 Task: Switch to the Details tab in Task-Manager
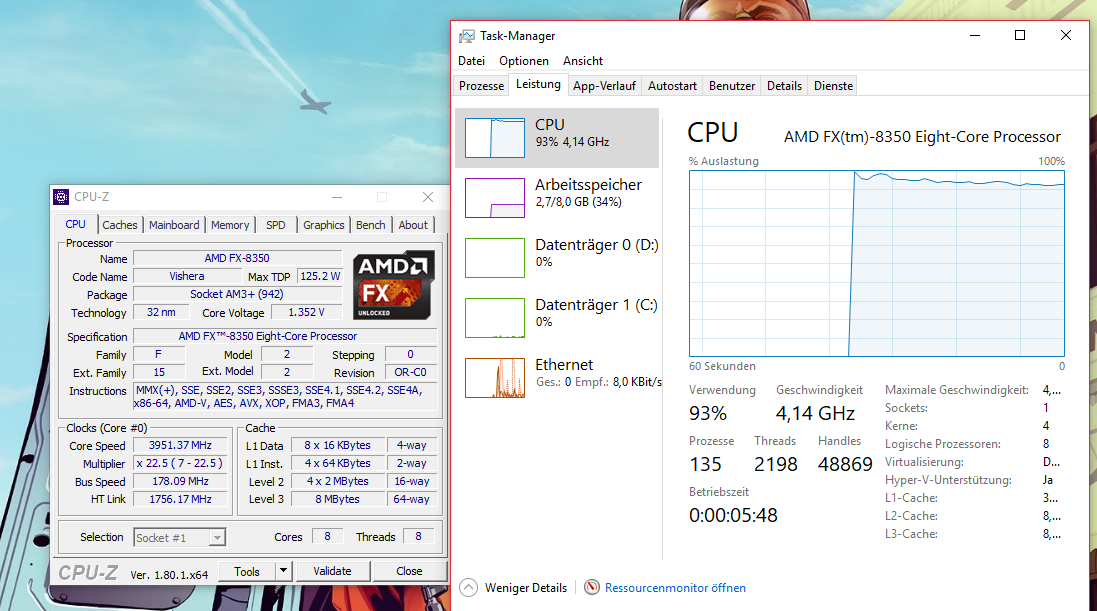tap(784, 86)
